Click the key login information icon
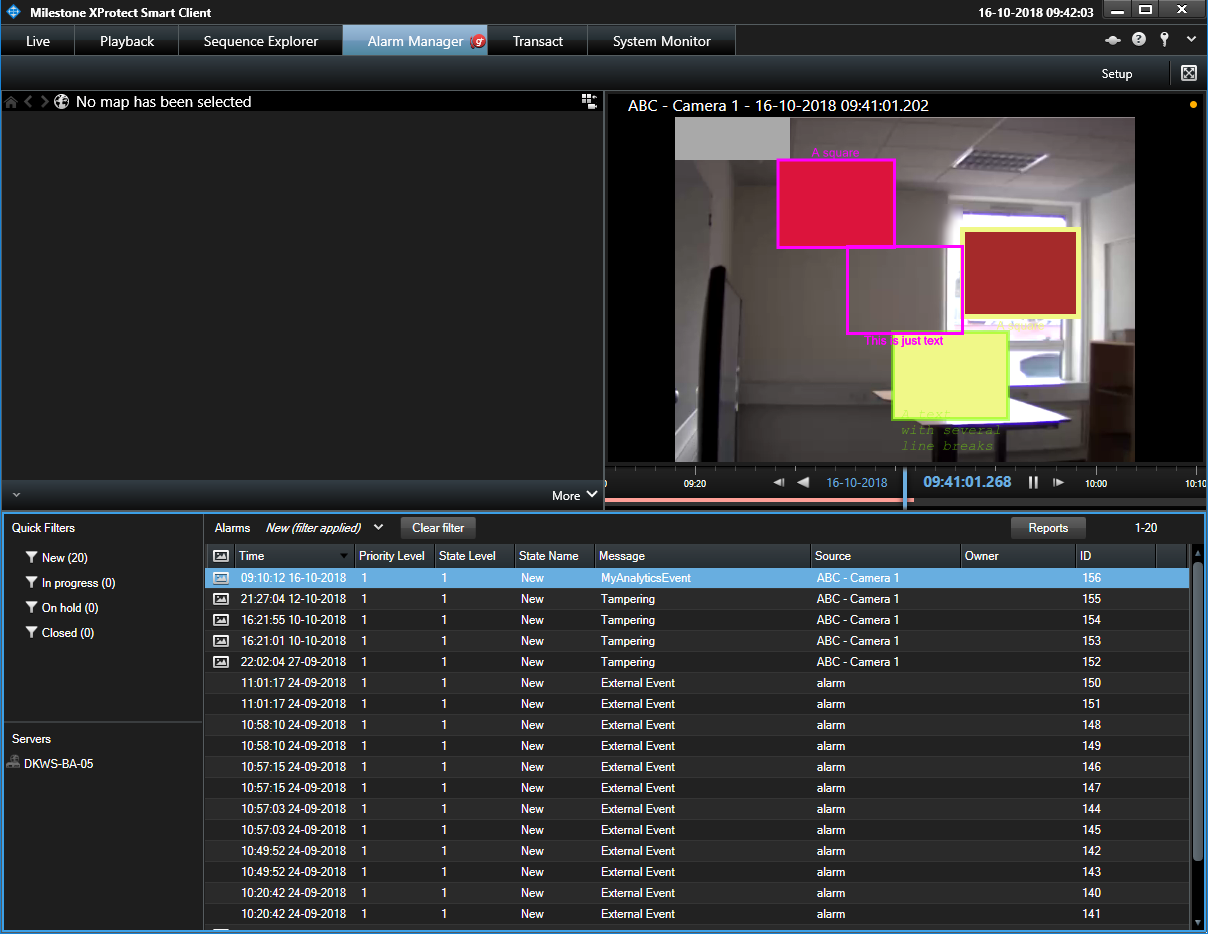The width and height of the screenshot is (1208, 934). click(x=1164, y=40)
